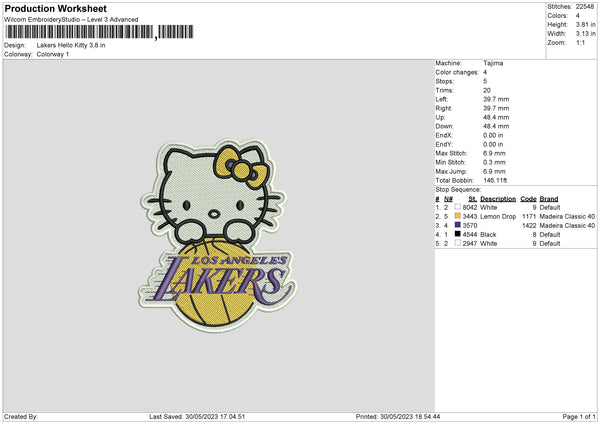The width and height of the screenshot is (600, 424).
Task: Click the Code column header
Action: tap(528, 199)
